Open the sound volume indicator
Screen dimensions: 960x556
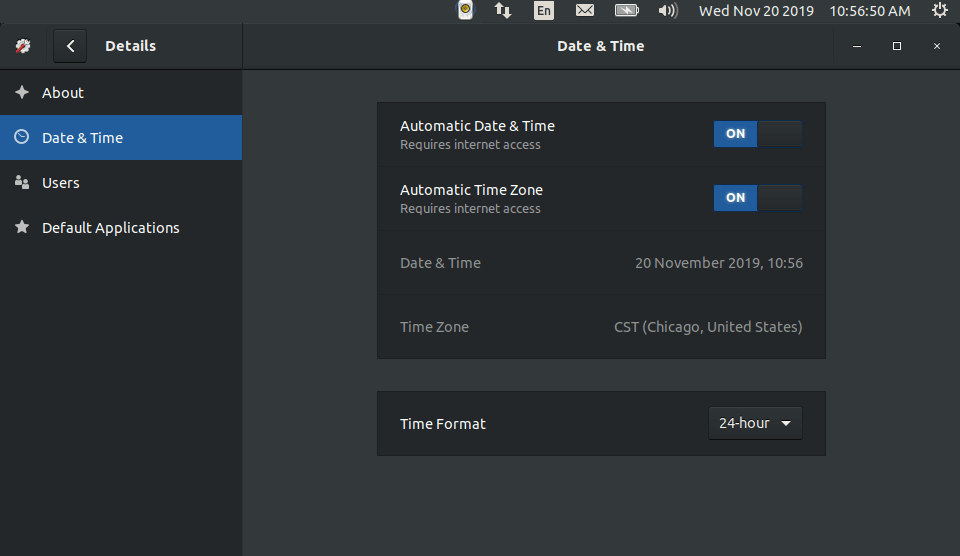point(668,11)
